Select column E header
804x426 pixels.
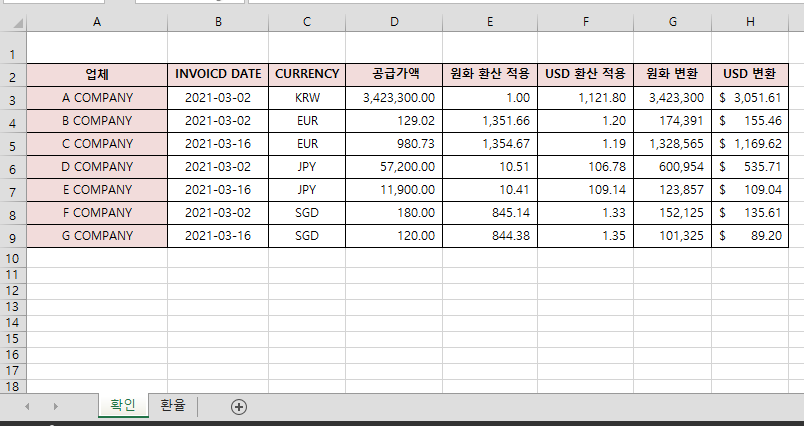tap(490, 22)
